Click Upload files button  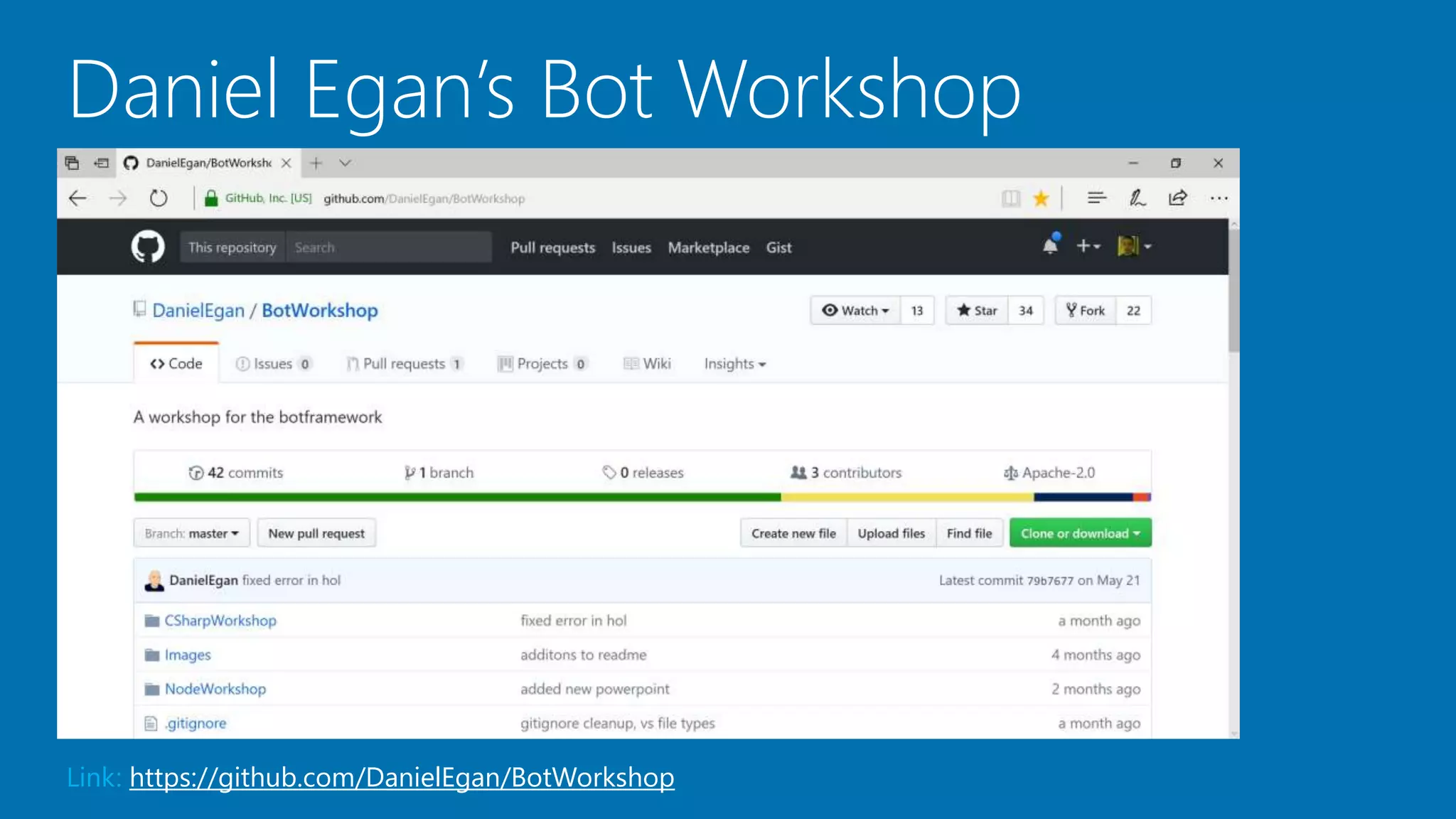click(x=892, y=533)
